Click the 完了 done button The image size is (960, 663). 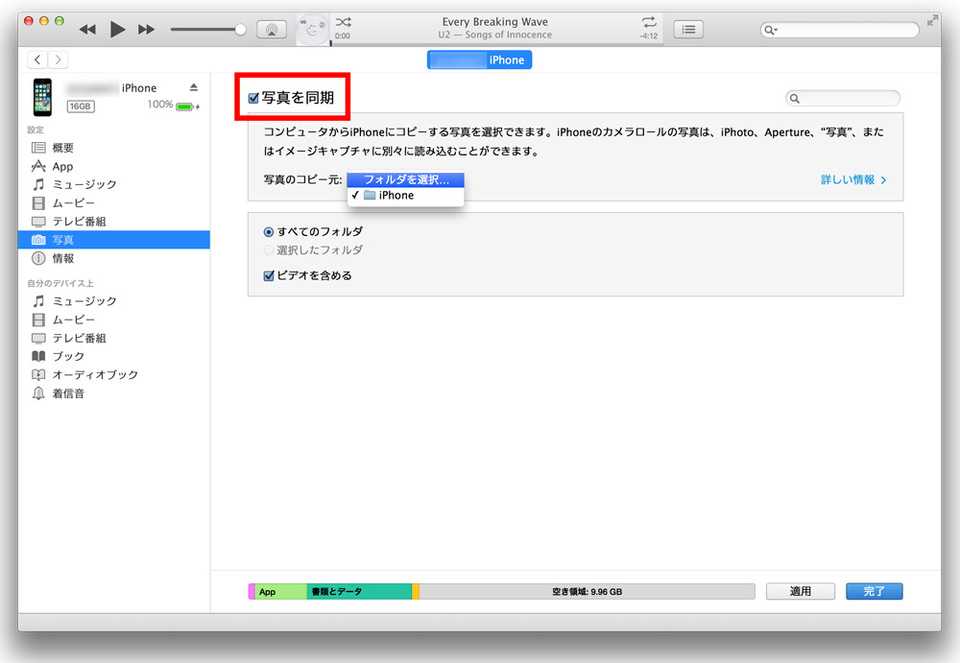(x=874, y=591)
